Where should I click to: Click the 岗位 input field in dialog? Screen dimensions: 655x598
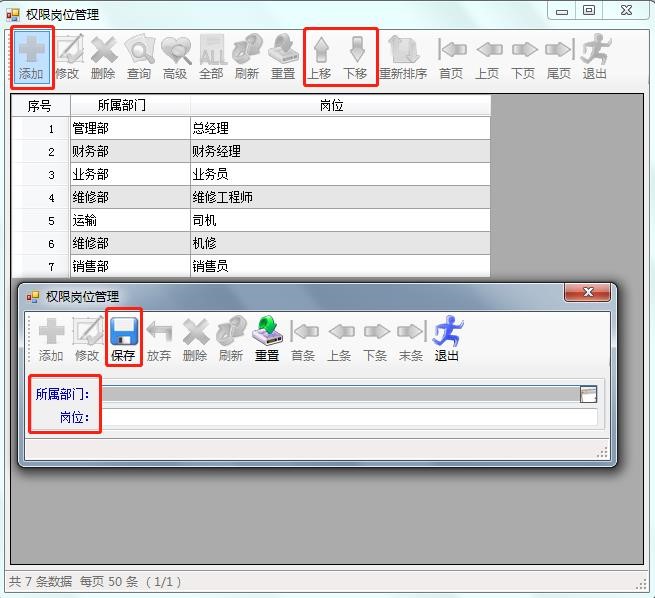(x=350, y=417)
